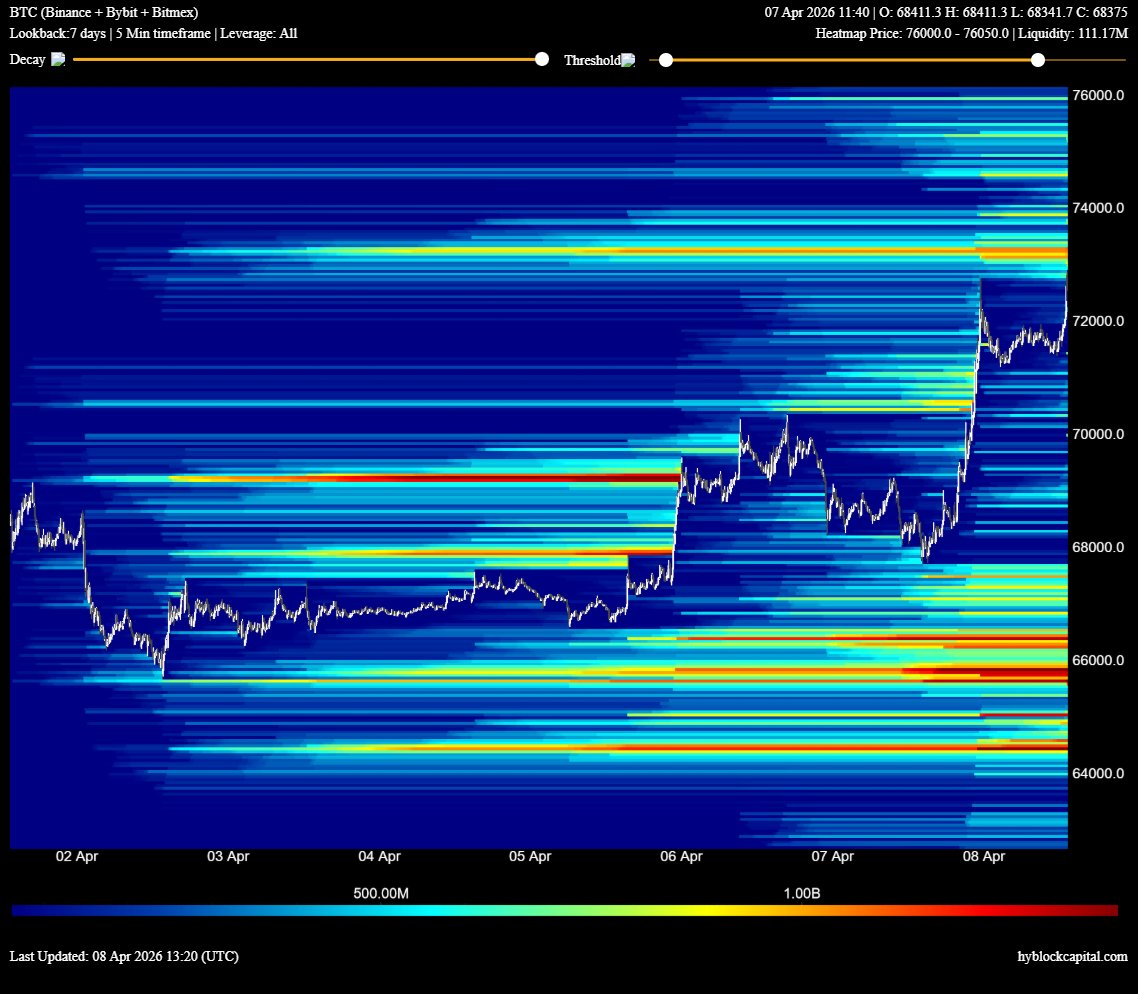Click the 76000.0 price axis label
1138x994 pixels.
pos(1098,95)
